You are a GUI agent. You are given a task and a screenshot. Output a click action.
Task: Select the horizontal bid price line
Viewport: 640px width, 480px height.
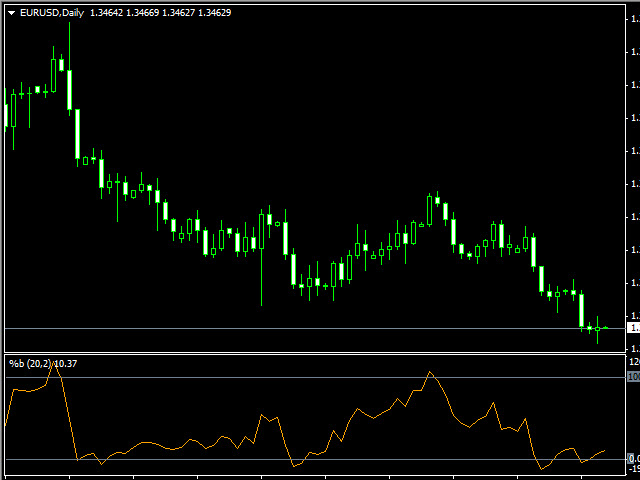pyautogui.click(x=300, y=328)
